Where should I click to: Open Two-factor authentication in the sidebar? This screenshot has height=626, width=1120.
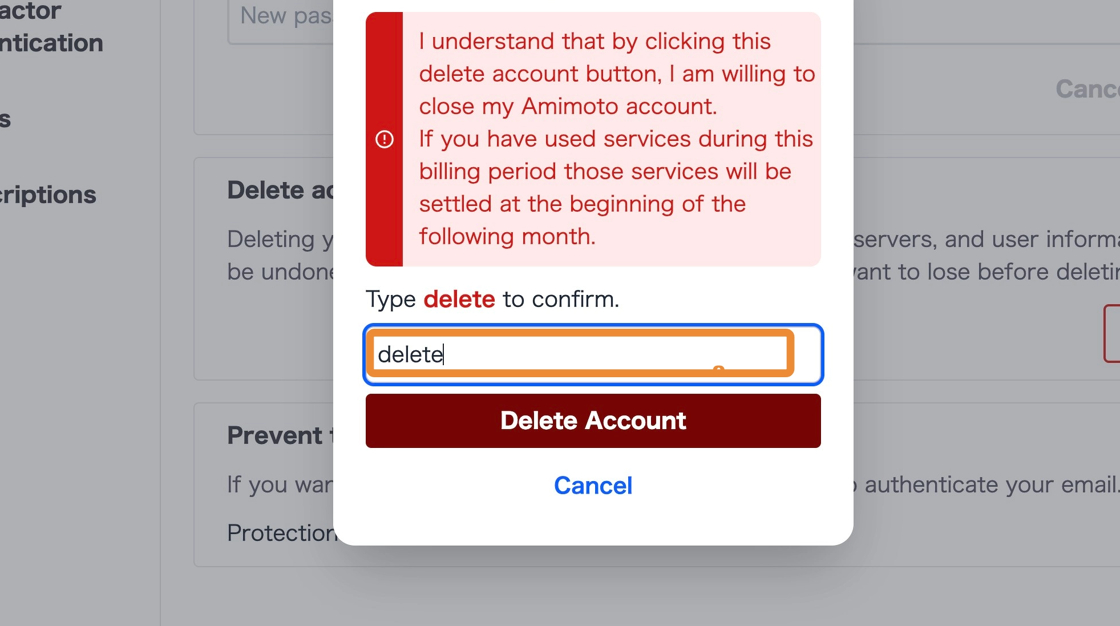(x=50, y=28)
